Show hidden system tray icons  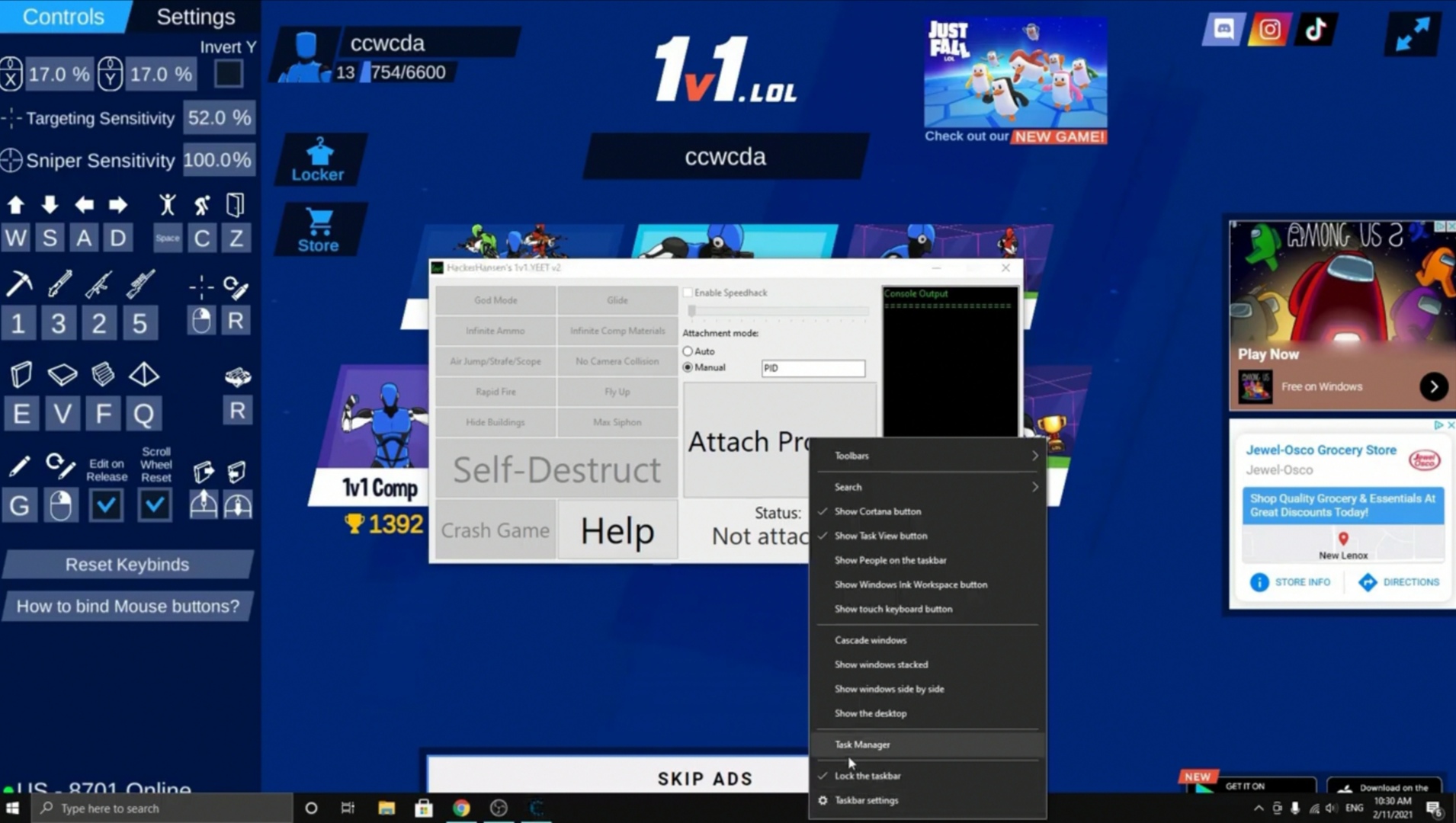[x=1259, y=808]
